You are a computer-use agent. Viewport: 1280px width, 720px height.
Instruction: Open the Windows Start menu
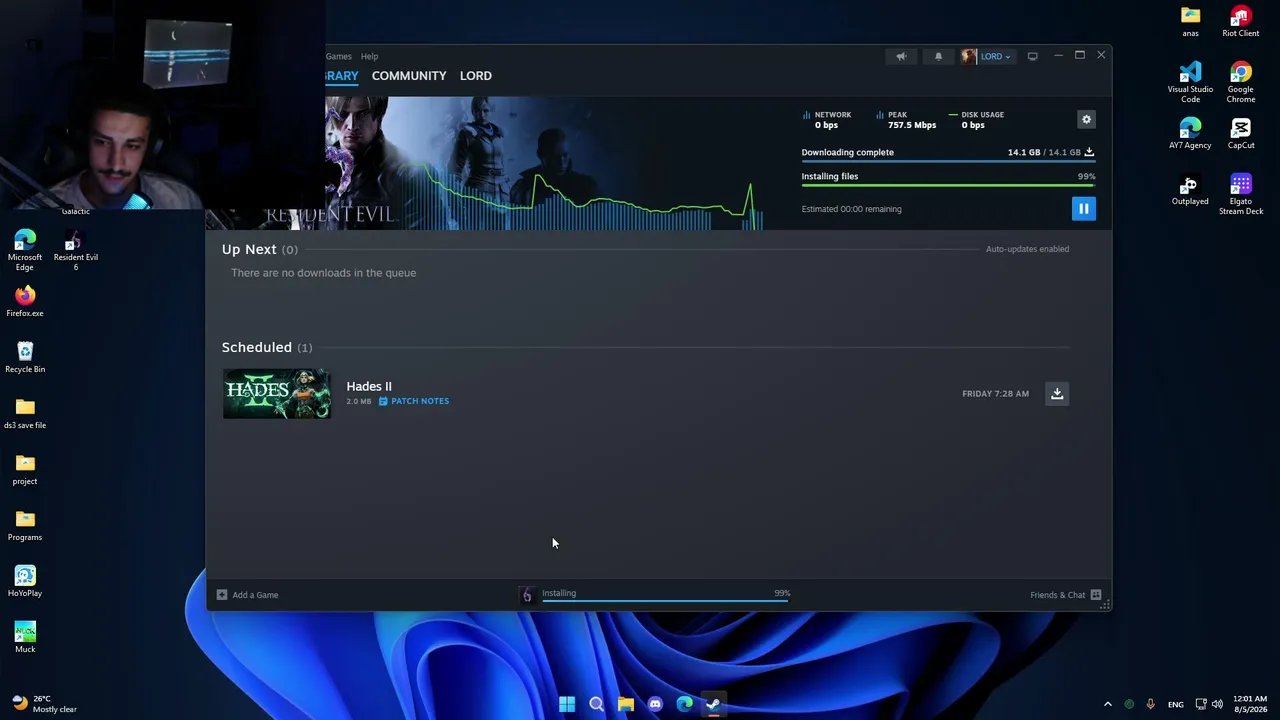567,704
